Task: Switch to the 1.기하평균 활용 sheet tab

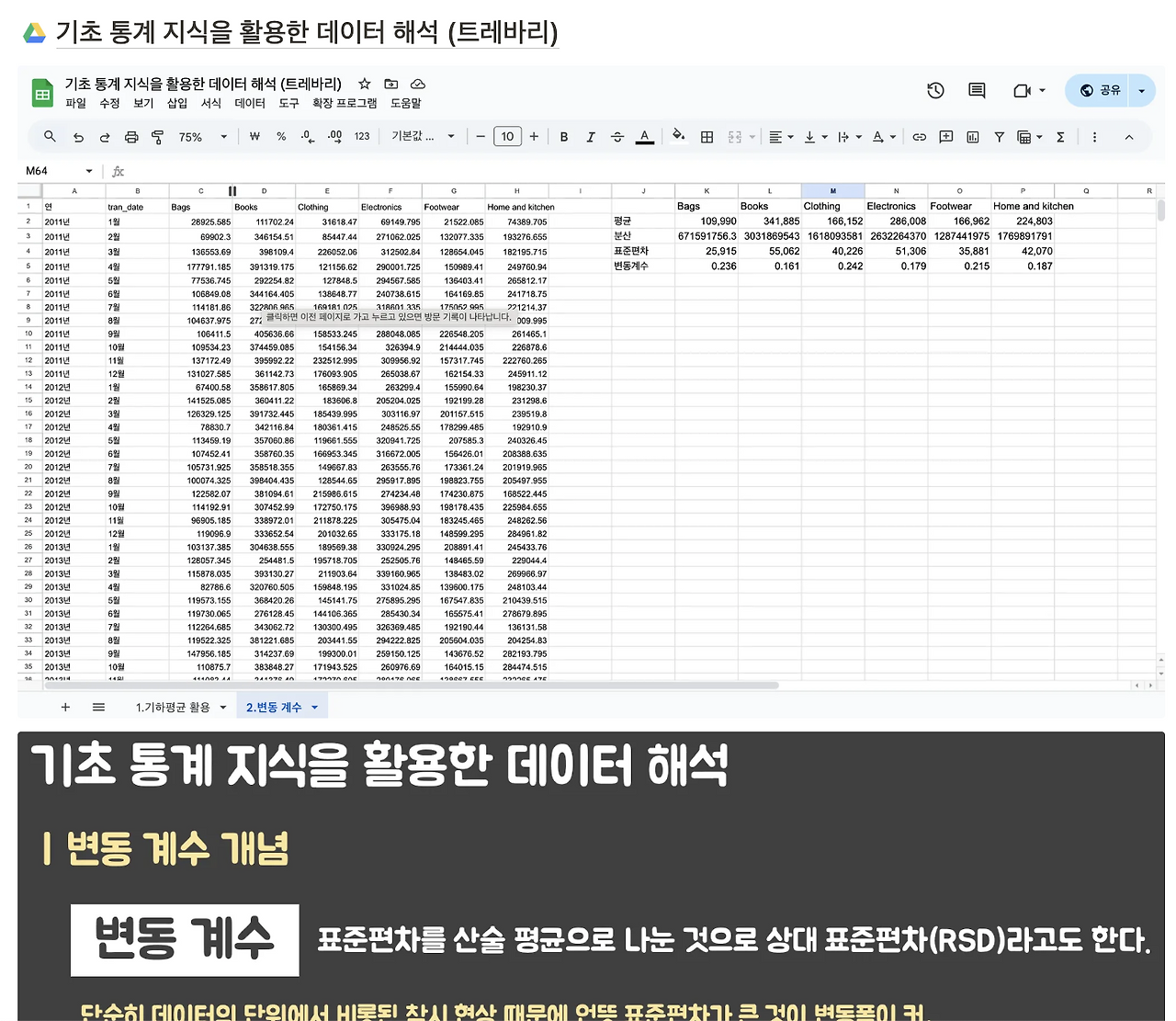Action: click(x=175, y=707)
